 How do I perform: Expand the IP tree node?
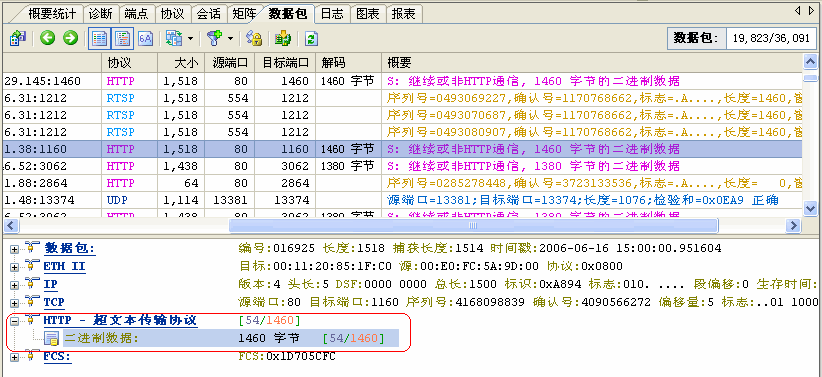coord(15,285)
